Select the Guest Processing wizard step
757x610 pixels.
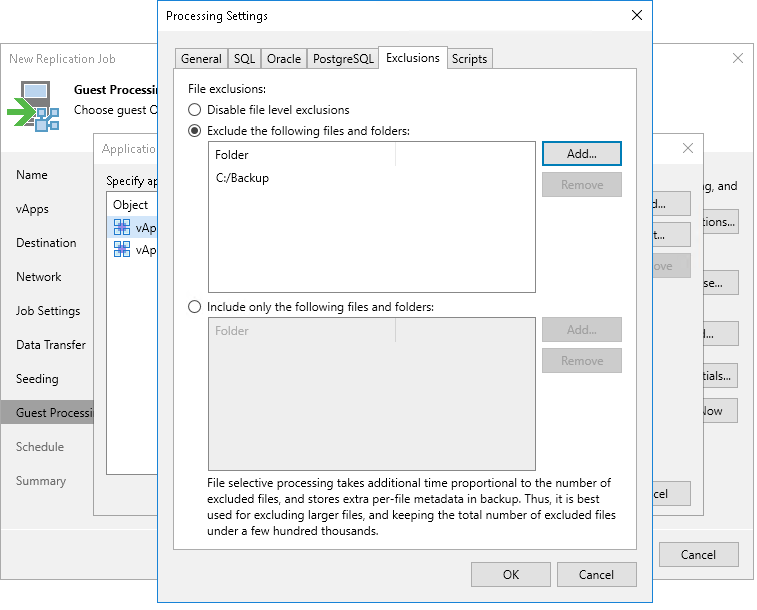(x=47, y=413)
